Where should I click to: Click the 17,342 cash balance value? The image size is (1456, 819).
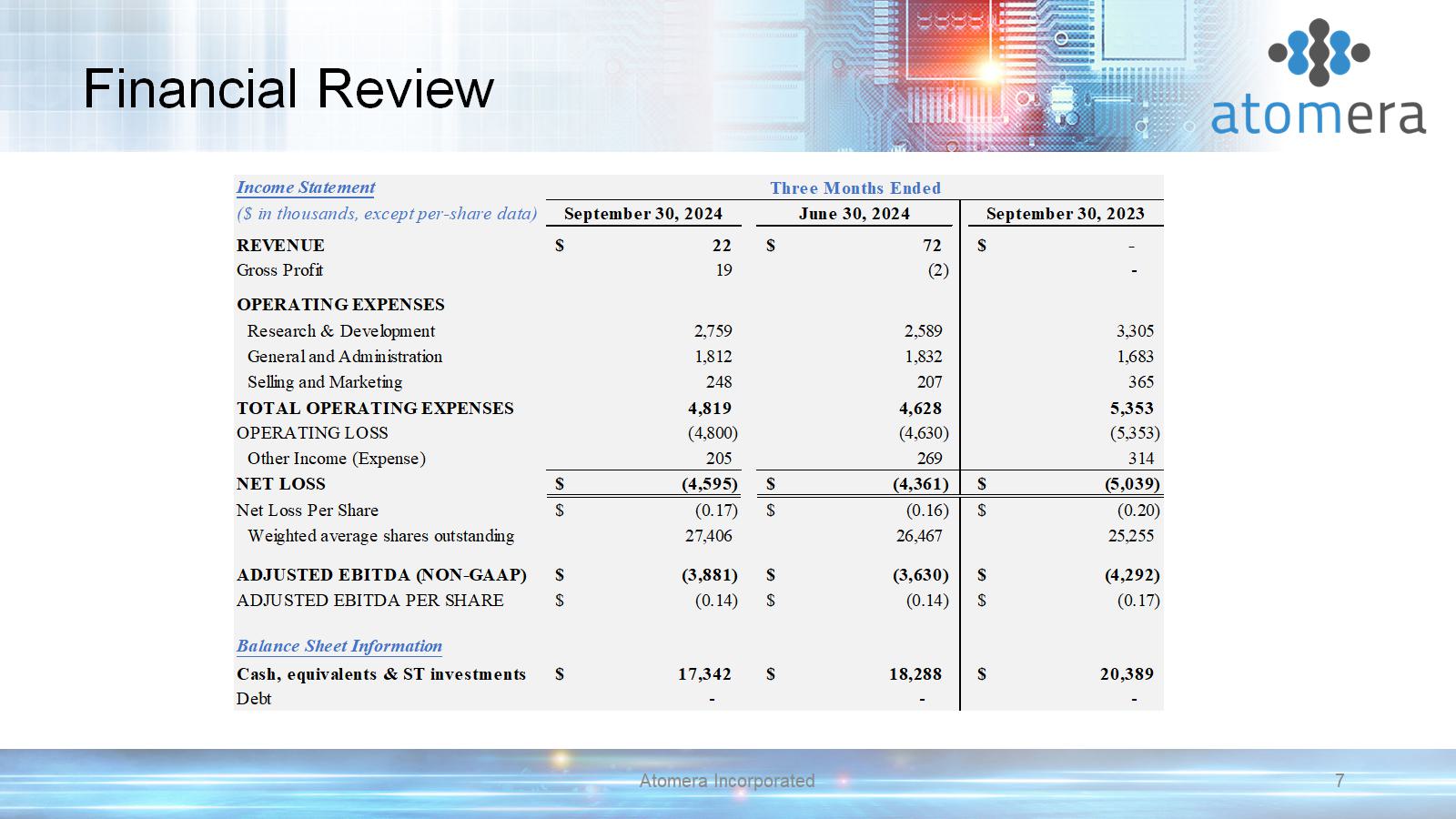click(x=704, y=674)
